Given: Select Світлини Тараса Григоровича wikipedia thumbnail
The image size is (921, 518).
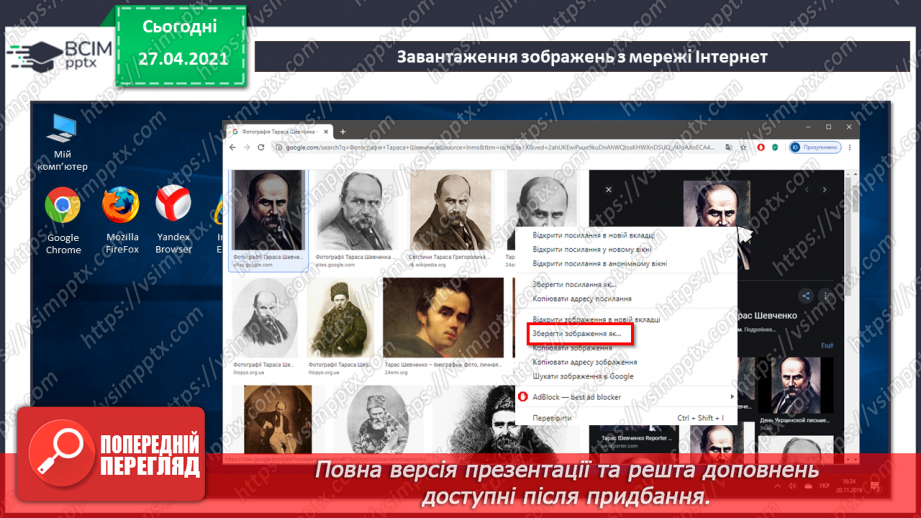Looking at the screenshot, I should tap(450, 218).
